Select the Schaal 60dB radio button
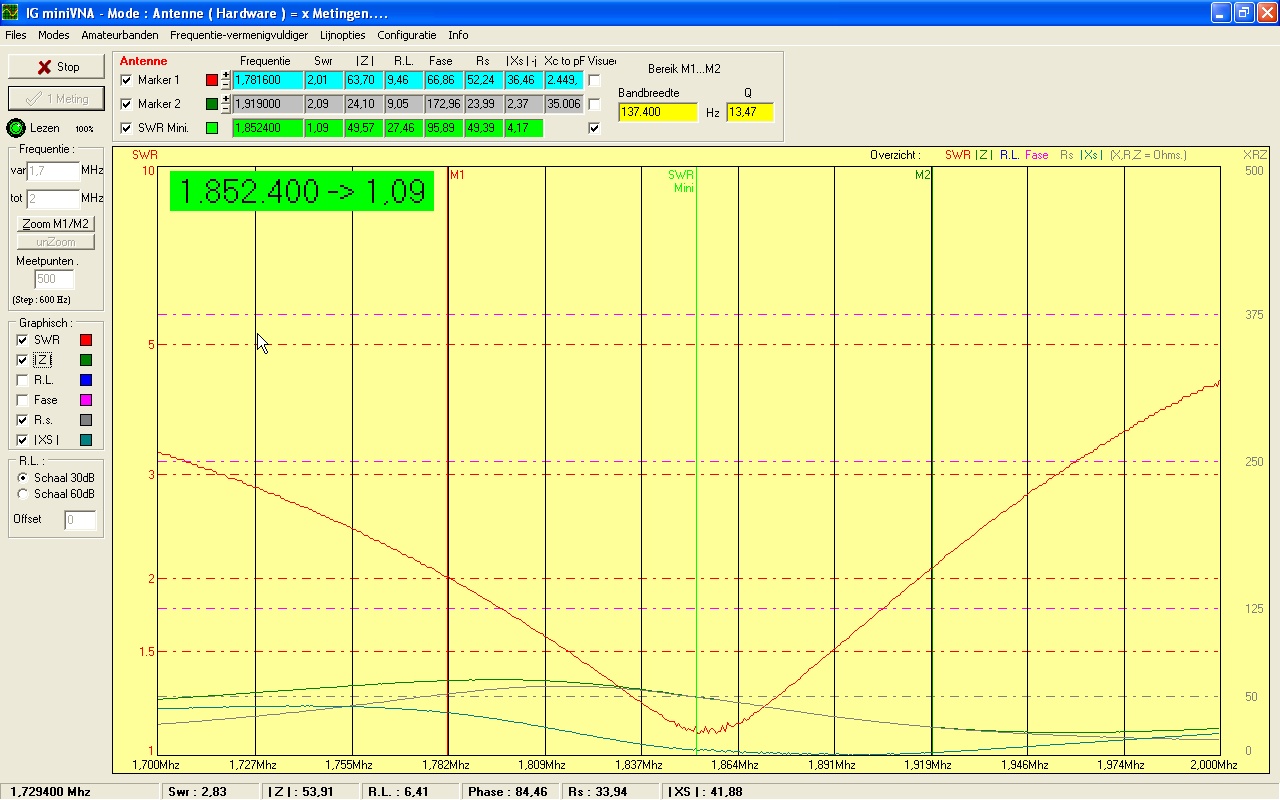This screenshot has height=800, width=1280. [24, 494]
